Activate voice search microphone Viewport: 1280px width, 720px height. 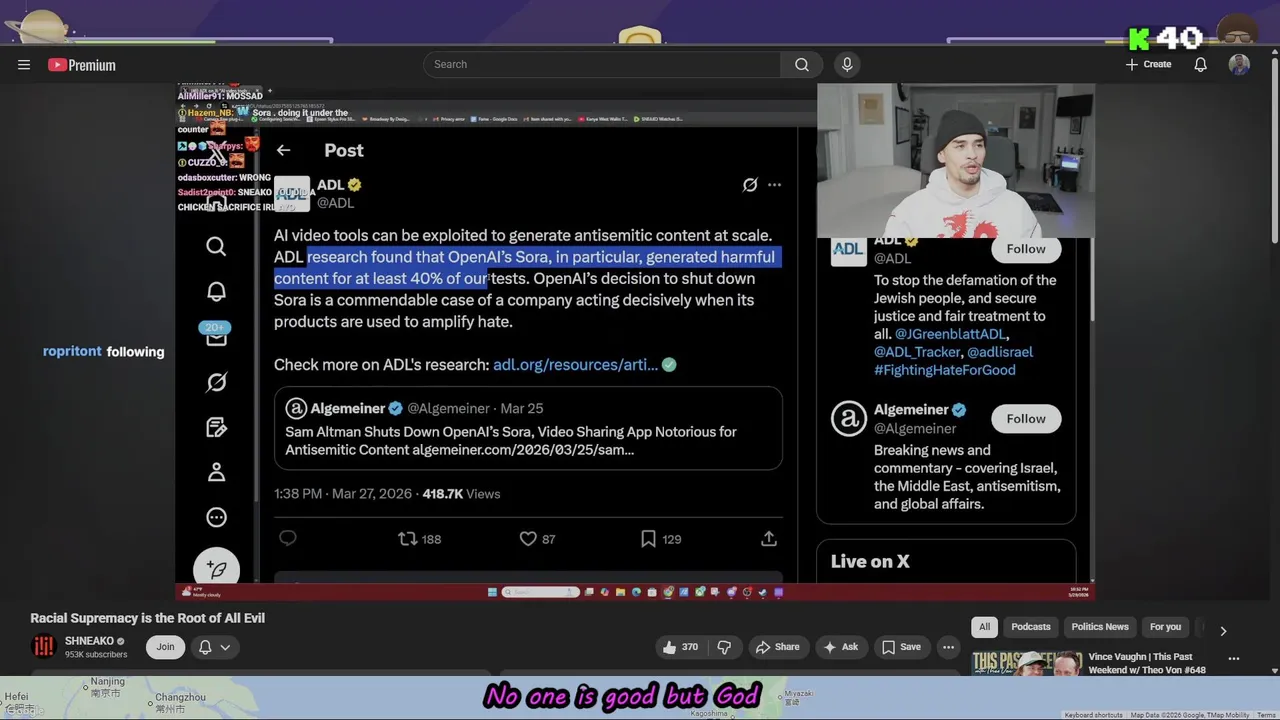click(847, 64)
